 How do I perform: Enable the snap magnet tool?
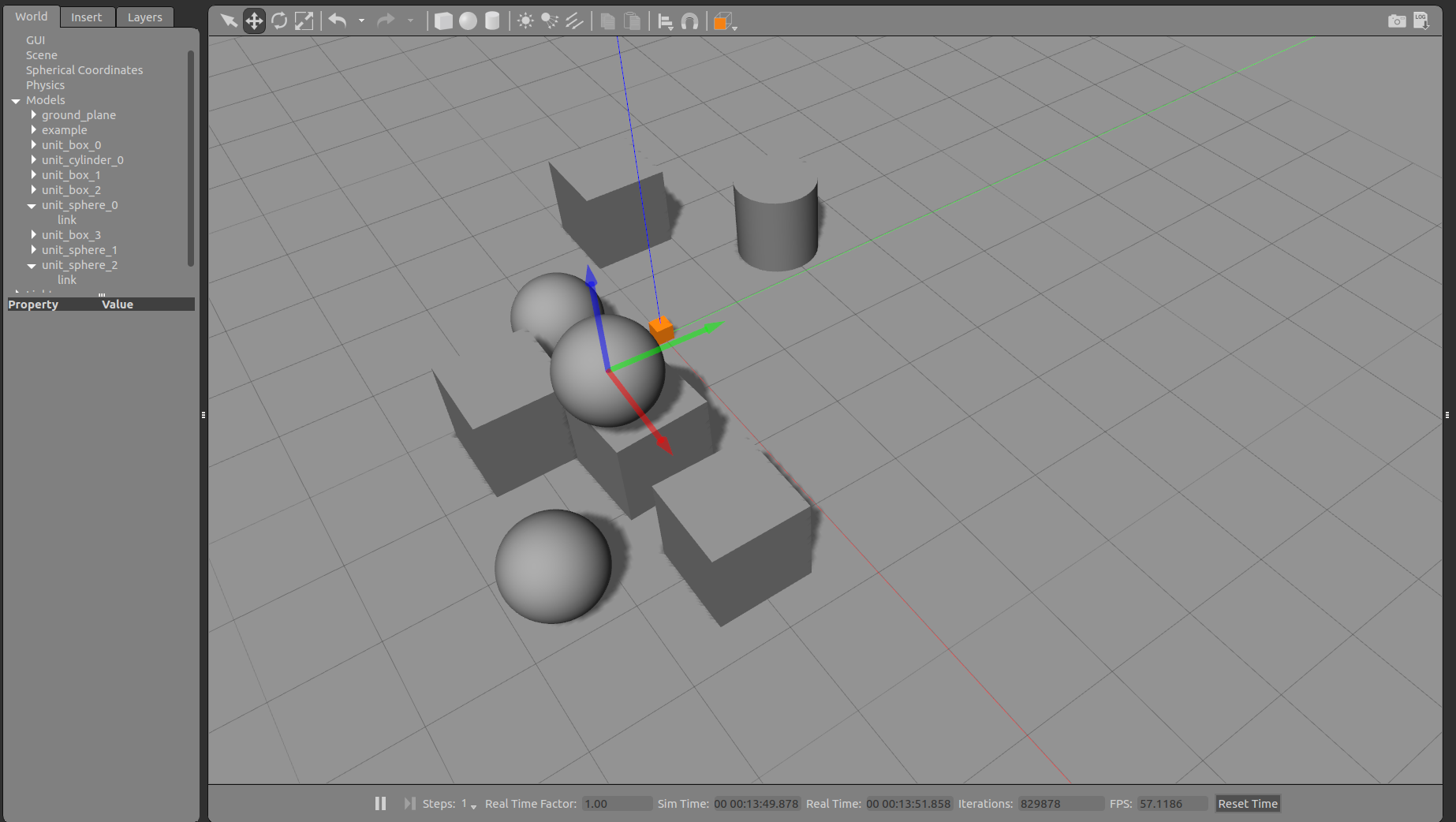click(689, 21)
